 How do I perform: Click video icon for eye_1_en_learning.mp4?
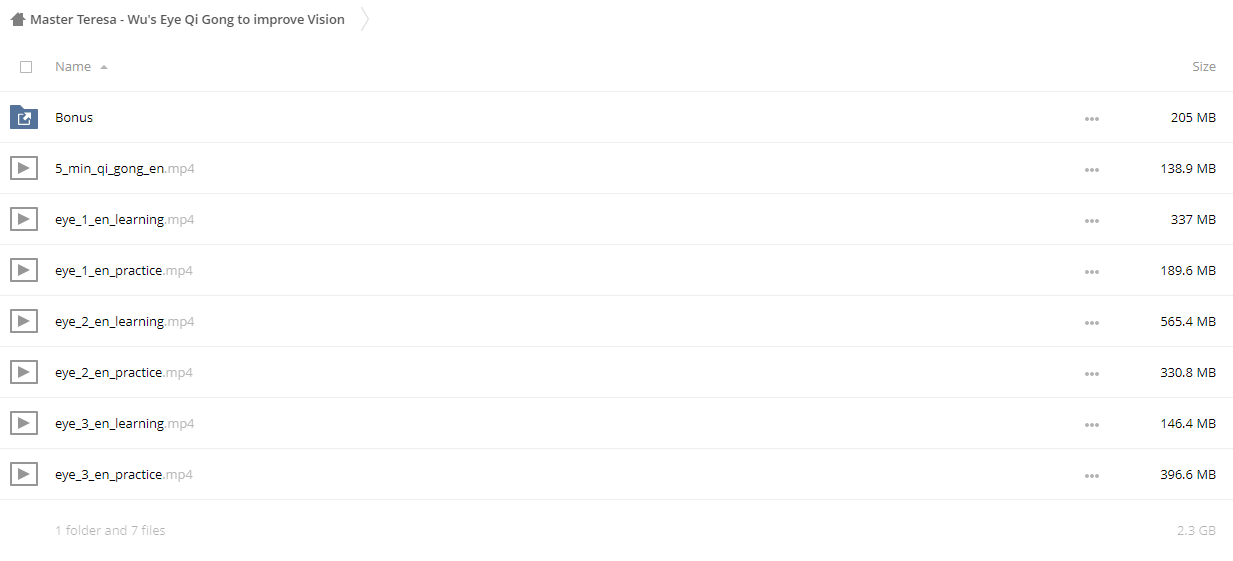tap(24, 219)
